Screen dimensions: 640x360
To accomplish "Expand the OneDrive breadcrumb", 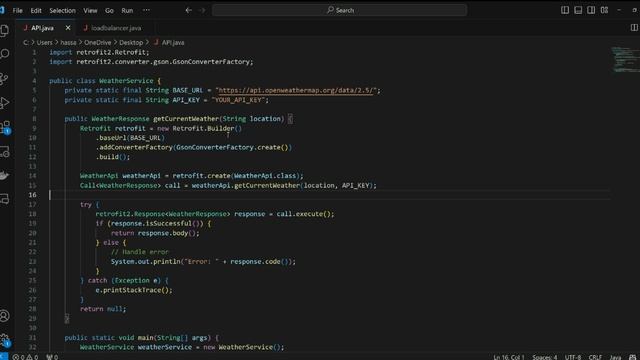I will (98, 42).
